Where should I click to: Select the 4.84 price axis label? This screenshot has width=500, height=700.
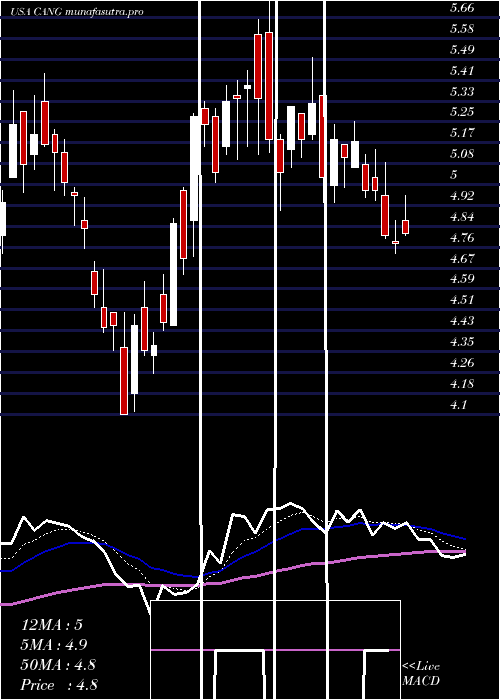click(x=462, y=217)
